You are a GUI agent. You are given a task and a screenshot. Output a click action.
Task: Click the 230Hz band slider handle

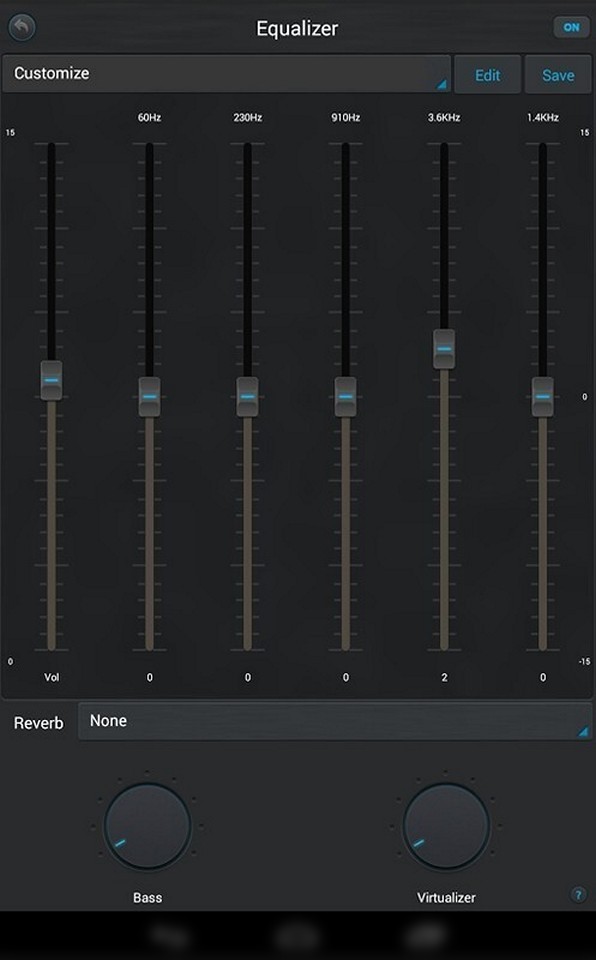pos(247,397)
